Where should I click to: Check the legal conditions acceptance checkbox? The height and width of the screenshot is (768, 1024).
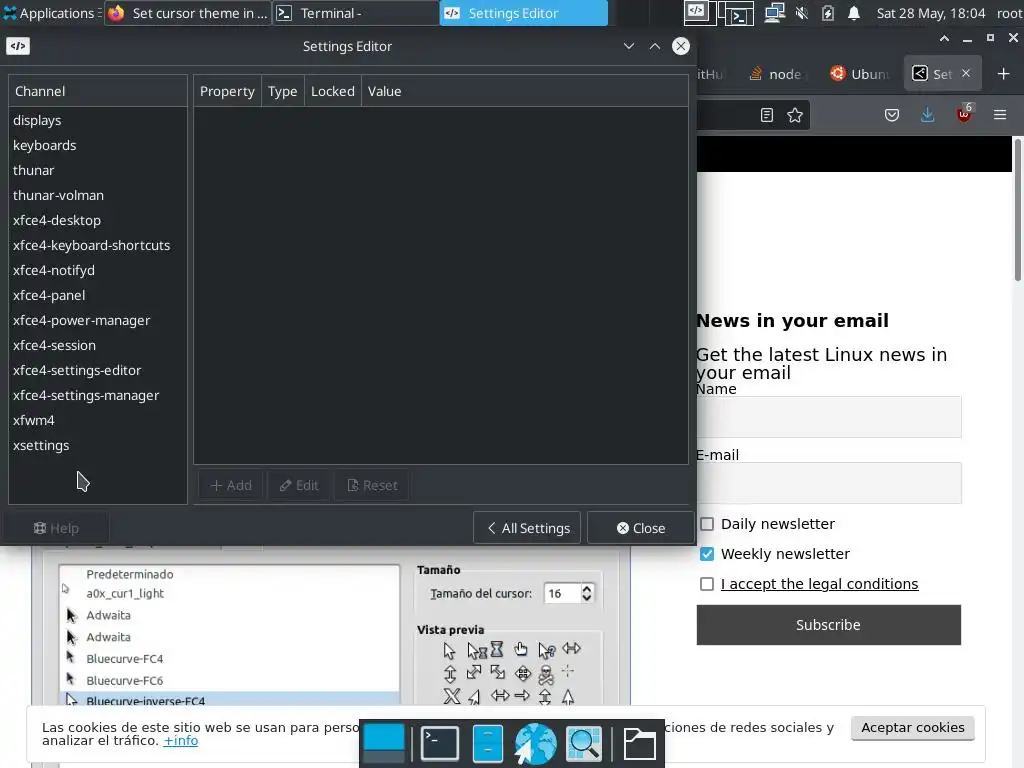(x=707, y=584)
